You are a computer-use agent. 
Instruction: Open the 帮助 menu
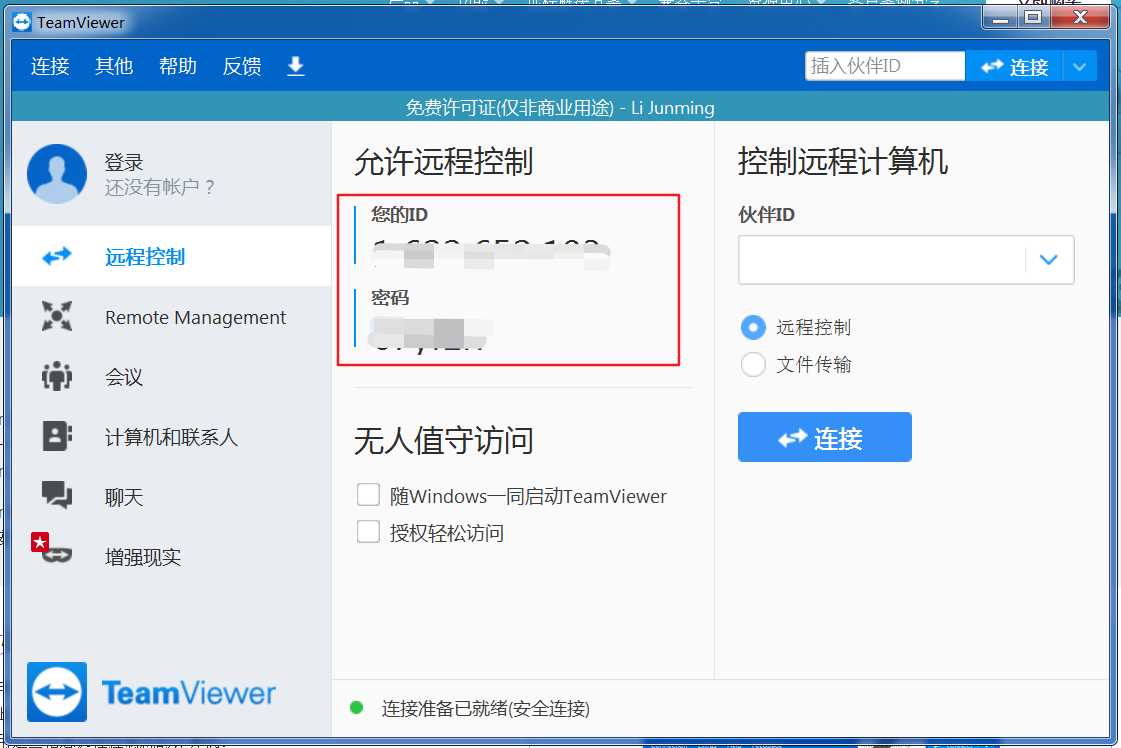point(178,67)
